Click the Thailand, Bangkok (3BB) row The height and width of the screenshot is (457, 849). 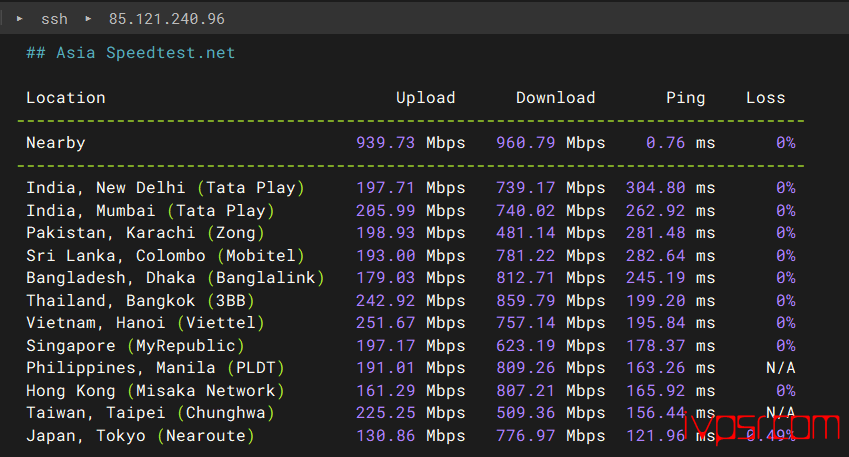(x=410, y=301)
